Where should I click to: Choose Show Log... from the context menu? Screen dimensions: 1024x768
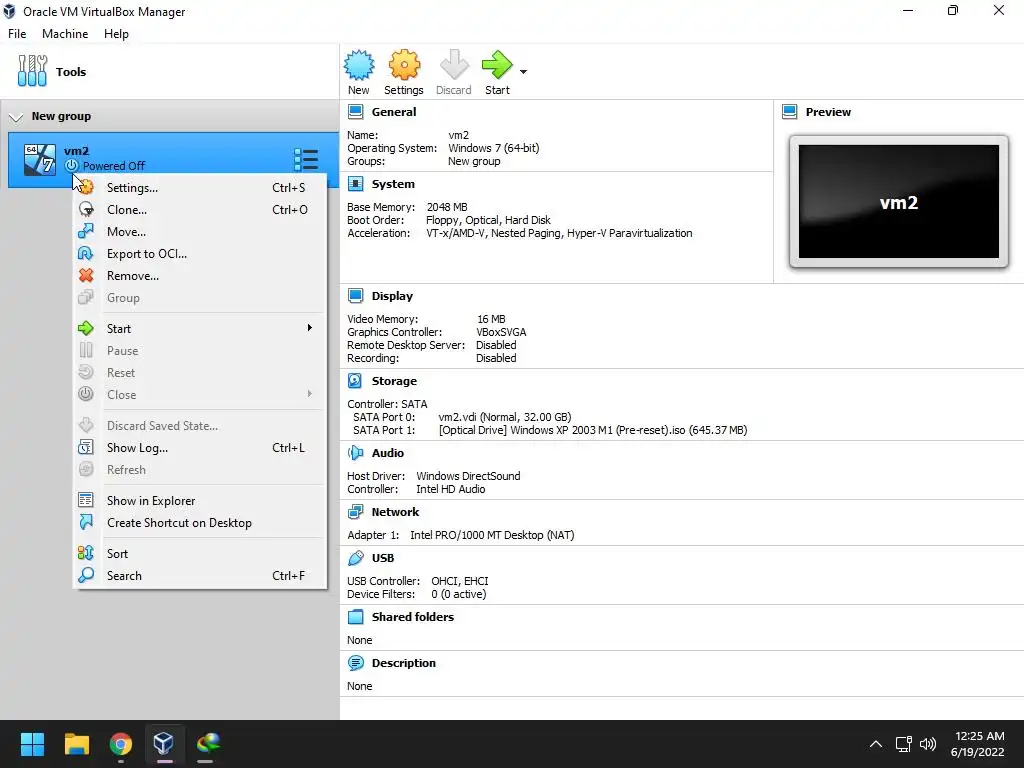click(x=200, y=448)
